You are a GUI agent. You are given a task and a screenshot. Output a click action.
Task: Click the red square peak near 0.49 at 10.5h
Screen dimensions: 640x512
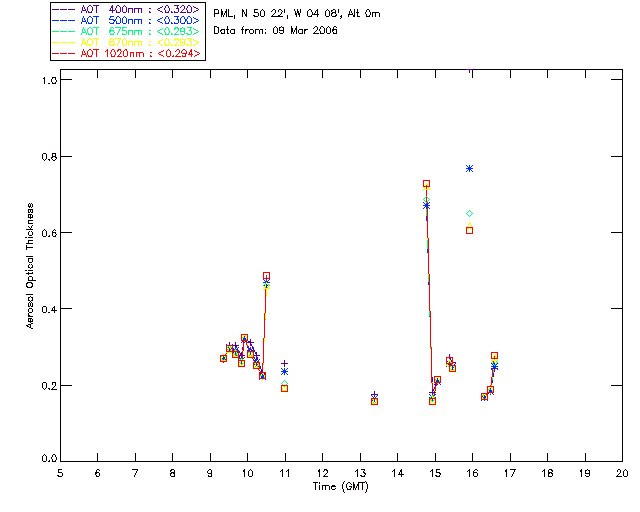coord(267,276)
